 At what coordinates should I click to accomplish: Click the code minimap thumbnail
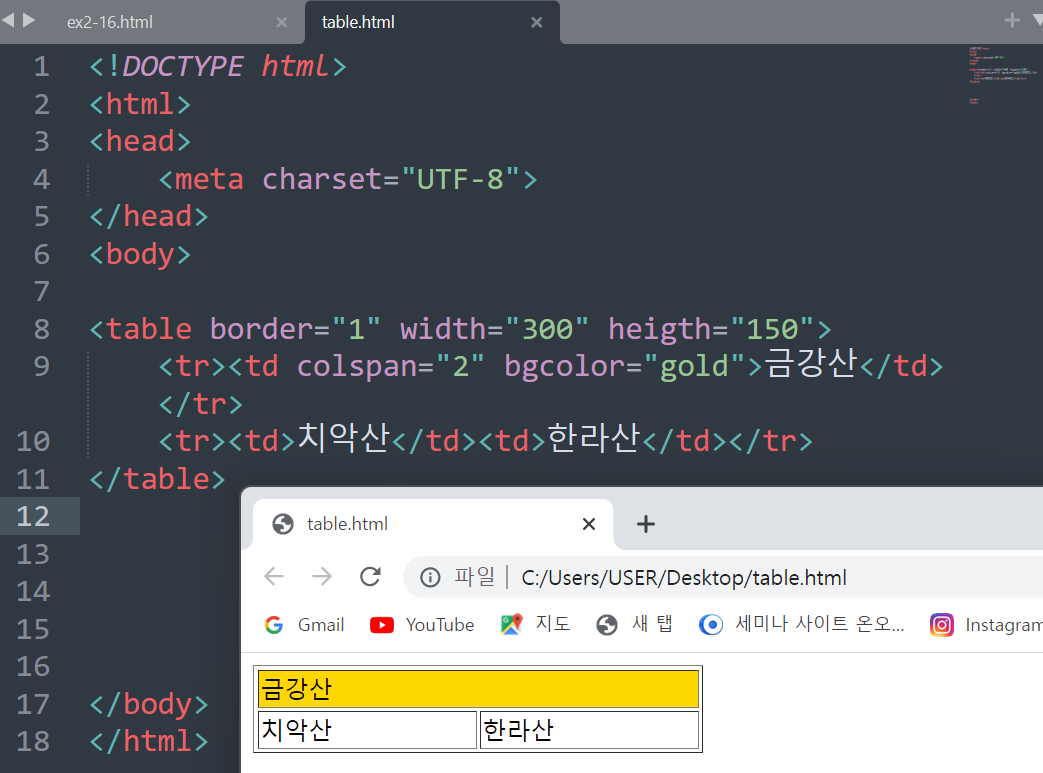click(1002, 75)
